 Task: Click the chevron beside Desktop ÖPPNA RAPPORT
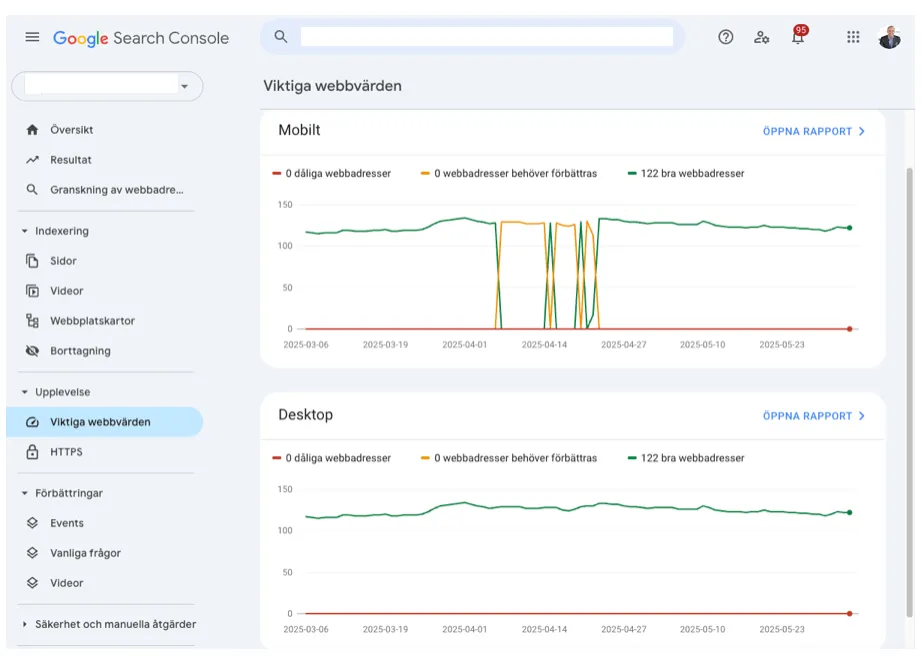coord(862,416)
